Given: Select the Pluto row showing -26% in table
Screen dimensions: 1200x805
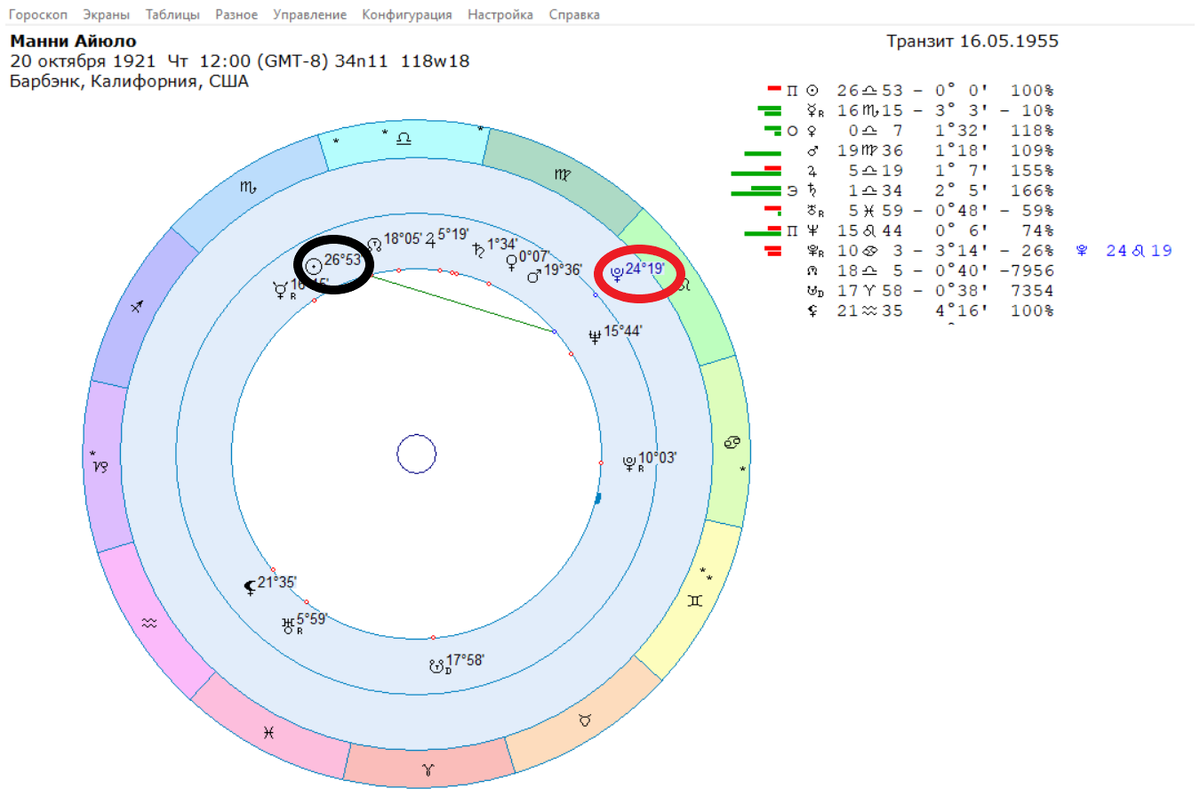Looking at the screenshot, I should 908,251.
